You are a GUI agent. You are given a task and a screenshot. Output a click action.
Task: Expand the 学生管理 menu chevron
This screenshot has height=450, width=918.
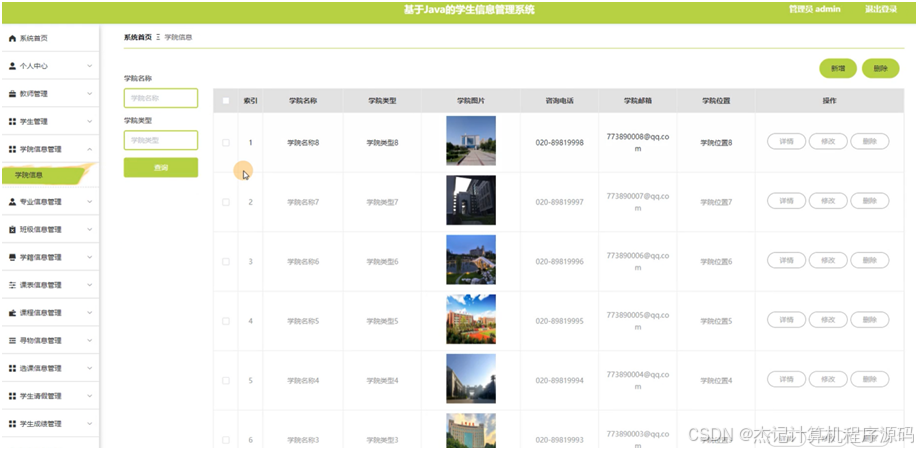tap(90, 122)
